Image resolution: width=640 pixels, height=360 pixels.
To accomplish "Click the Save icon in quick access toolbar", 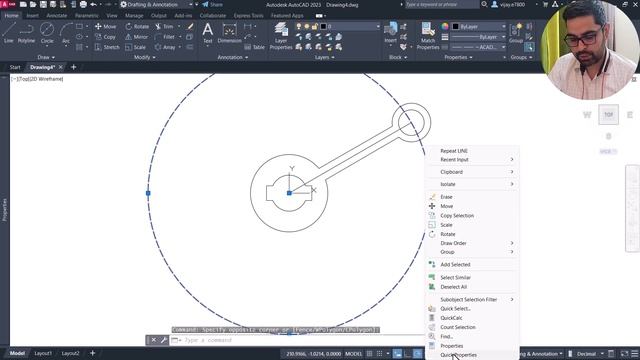I will pos(43,4).
